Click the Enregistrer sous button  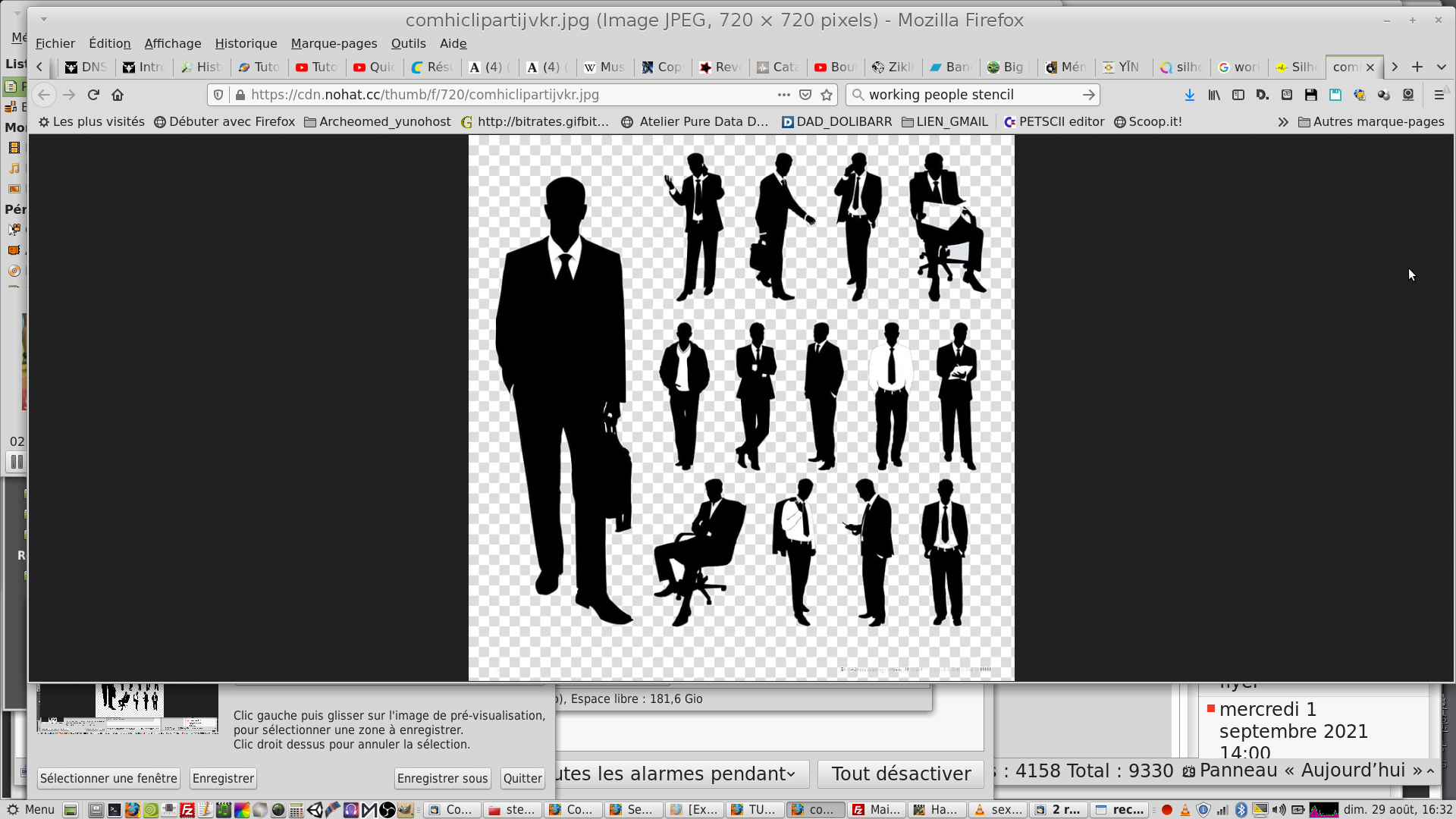(x=442, y=778)
